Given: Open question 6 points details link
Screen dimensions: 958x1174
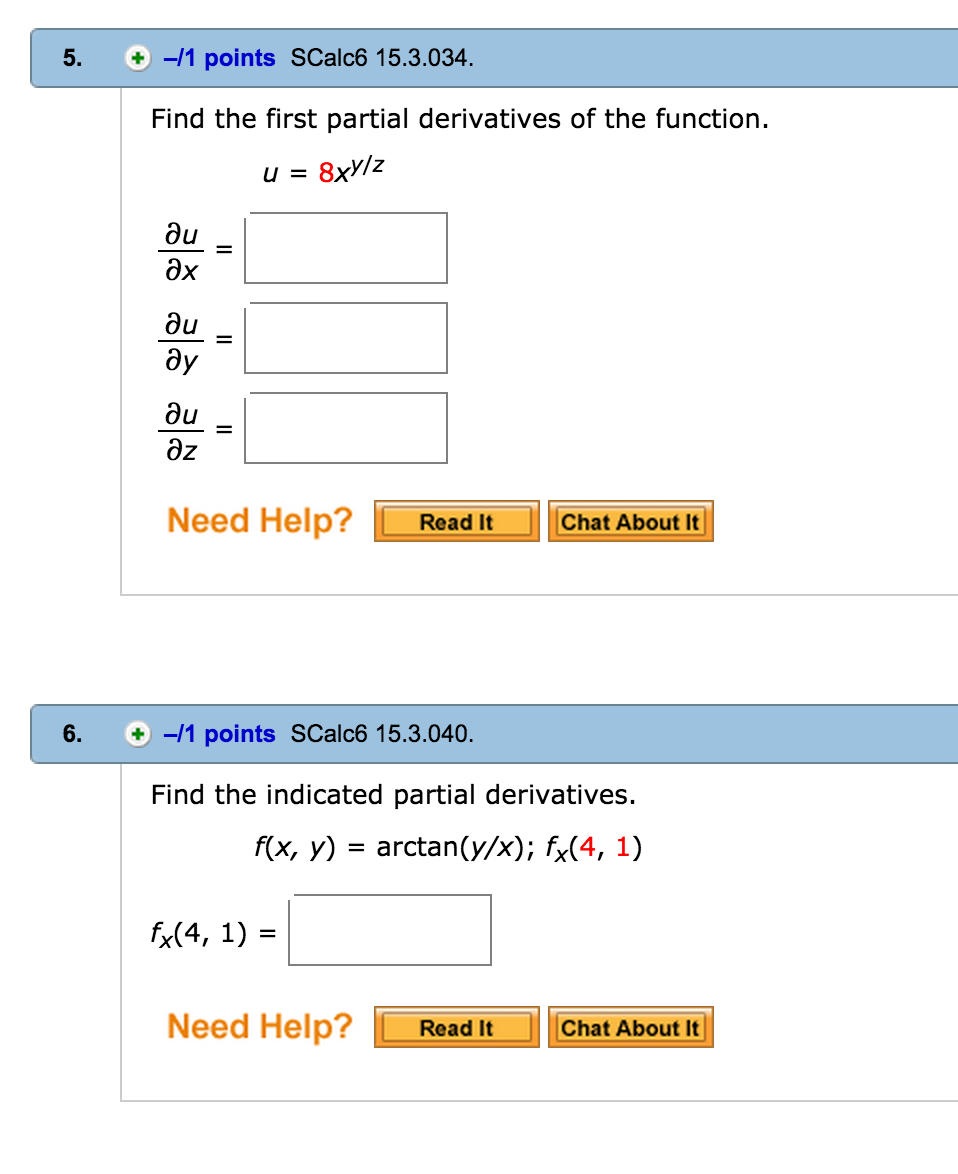Looking at the screenshot, I should tap(219, 734).
